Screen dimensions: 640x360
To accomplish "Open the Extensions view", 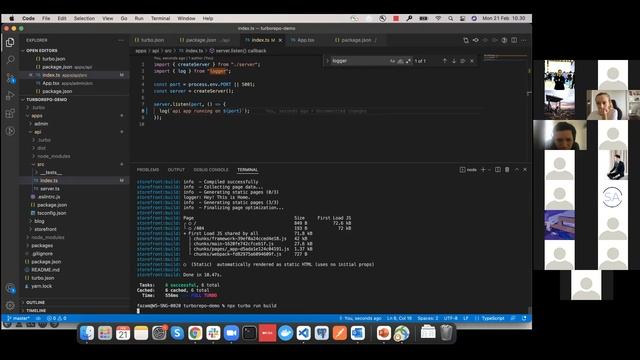I will point(10,113).
